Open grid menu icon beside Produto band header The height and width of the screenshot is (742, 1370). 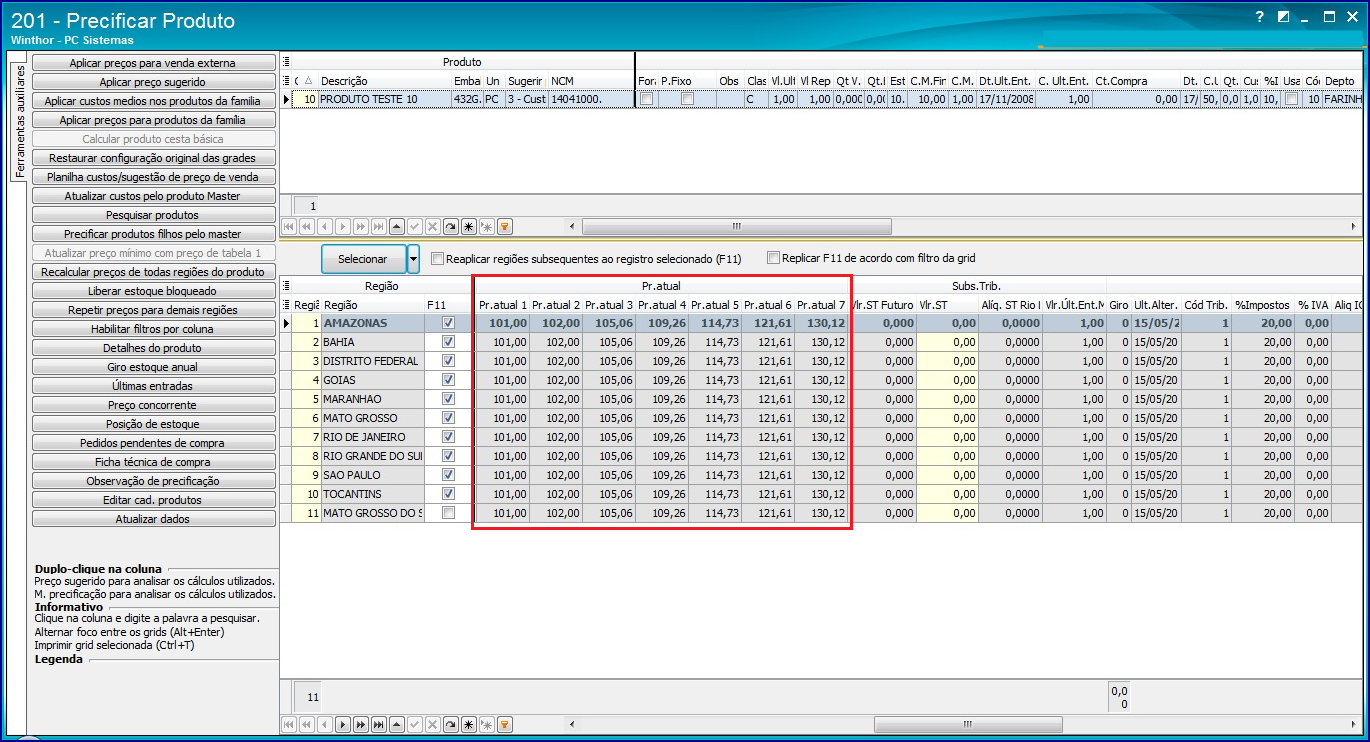[287, 62]
